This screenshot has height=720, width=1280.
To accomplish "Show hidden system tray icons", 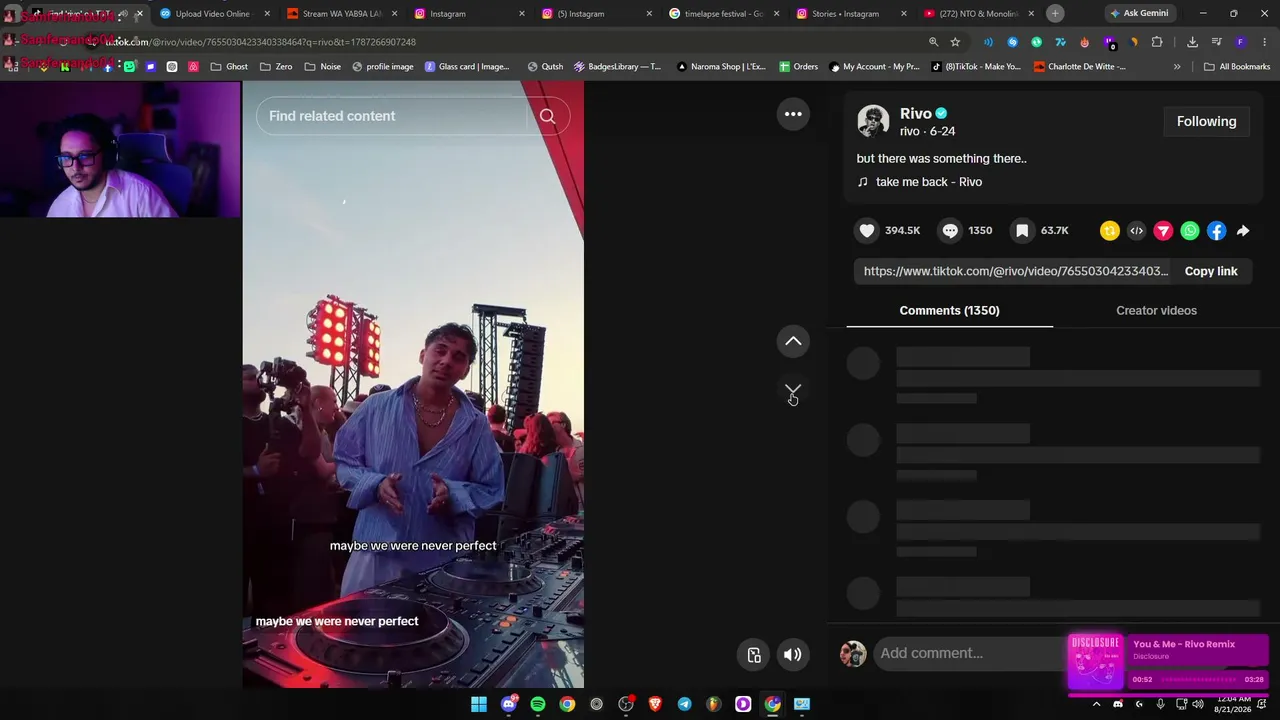I will pyautogui.click(x=1096, y=704).
